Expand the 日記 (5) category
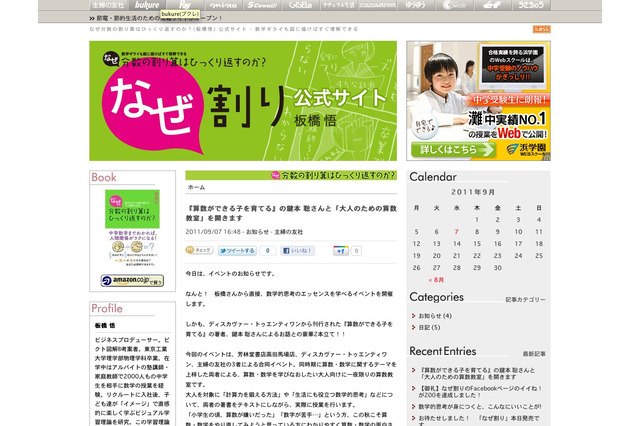The width and height of the screenshot is (640, 426). [423, 327]
